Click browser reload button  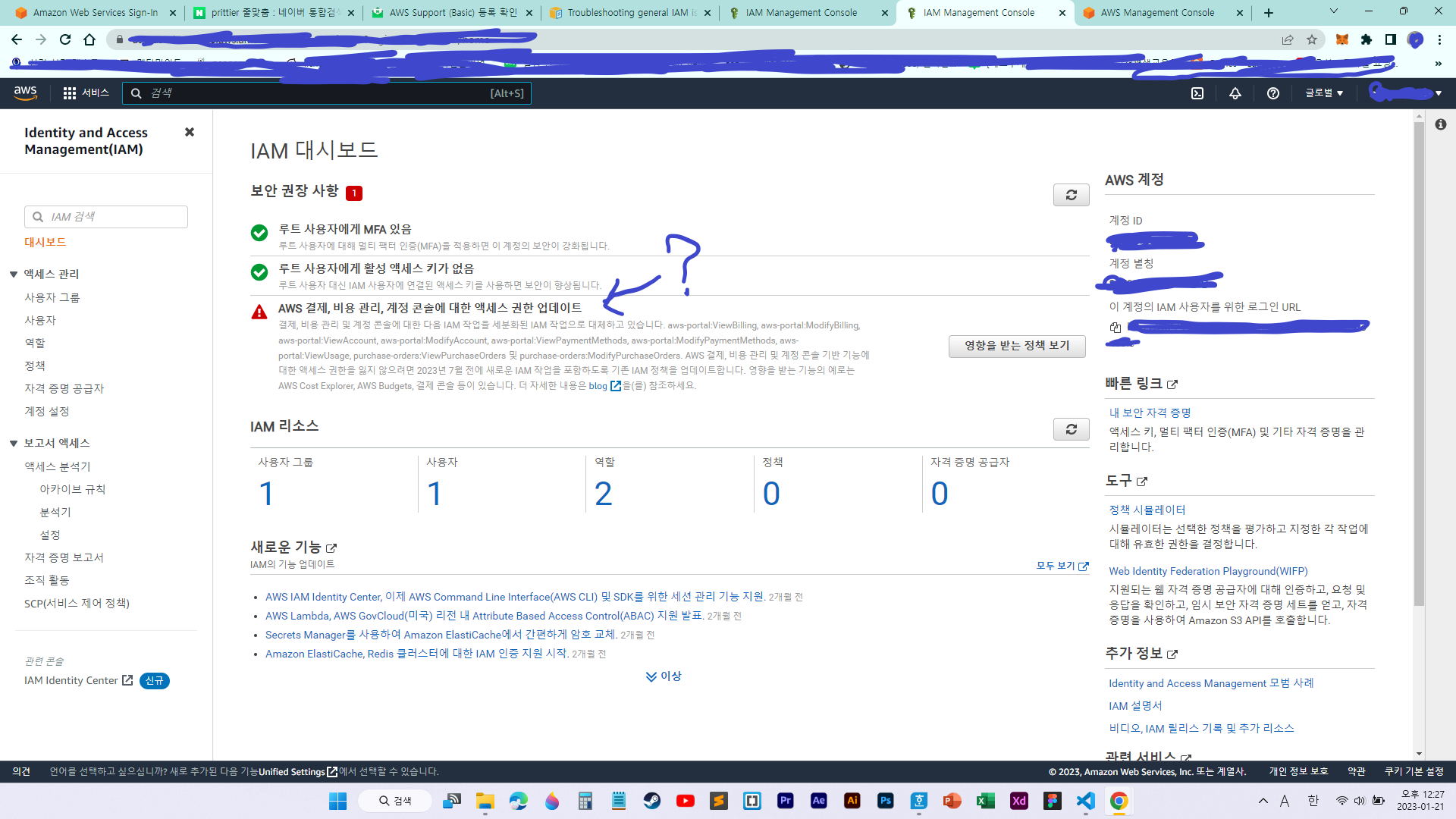pyautogui.click(x=65, y=39)
